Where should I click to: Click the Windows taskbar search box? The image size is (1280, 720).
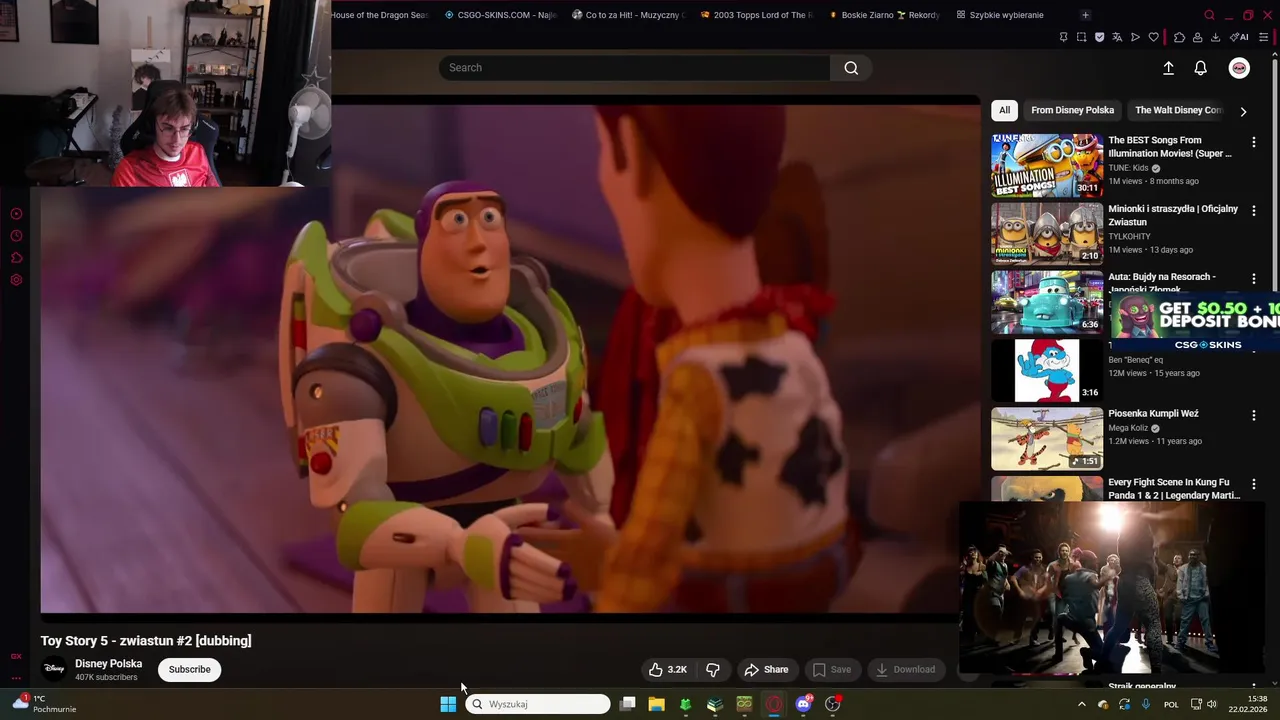click(538, 704)
